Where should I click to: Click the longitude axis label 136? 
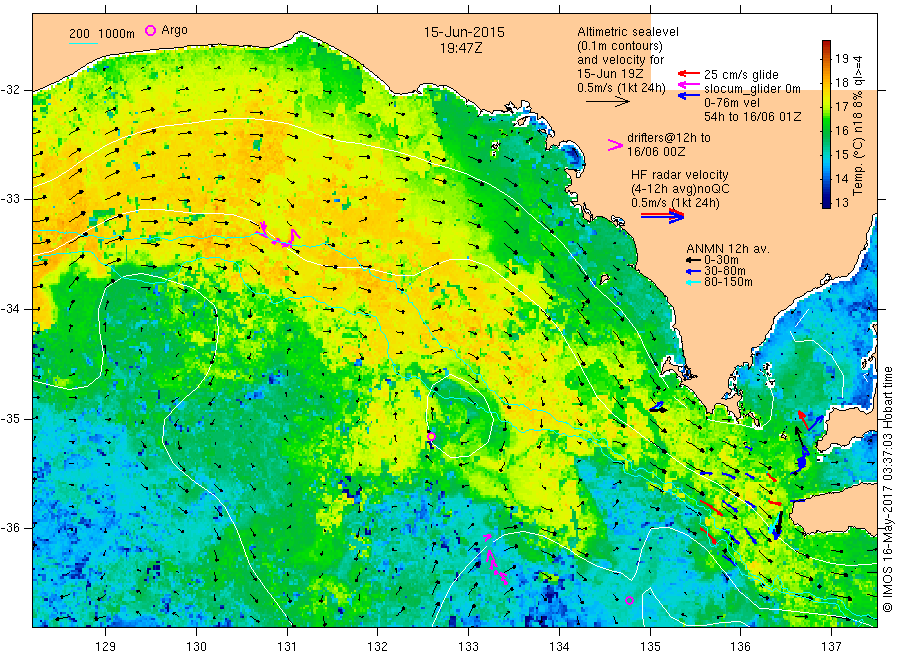[740, 647]
